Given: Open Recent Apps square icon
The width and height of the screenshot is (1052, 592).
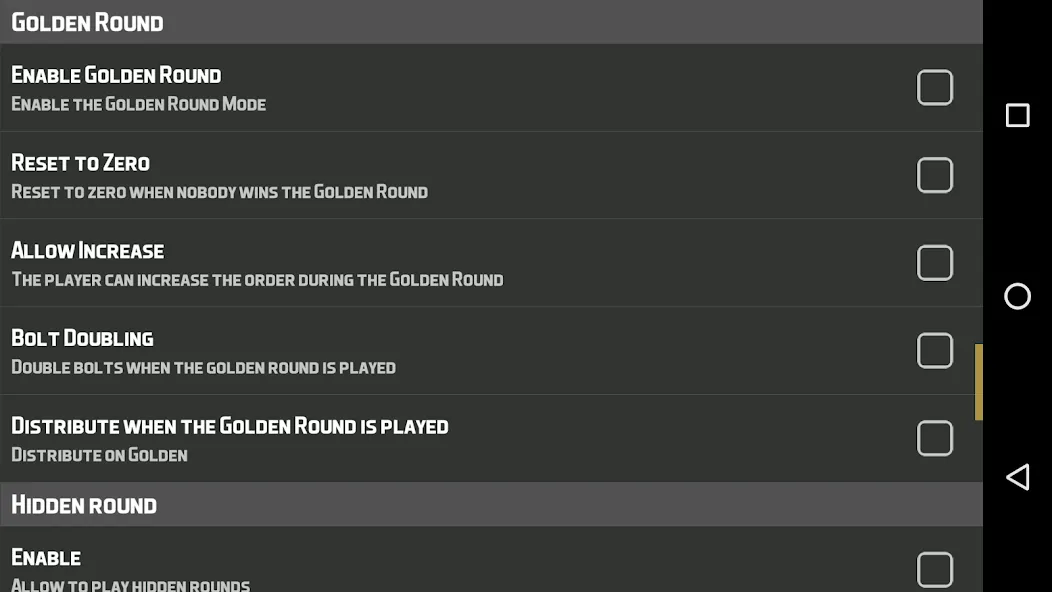Looking at the screenshot, I should click(x=1017, y=115).
